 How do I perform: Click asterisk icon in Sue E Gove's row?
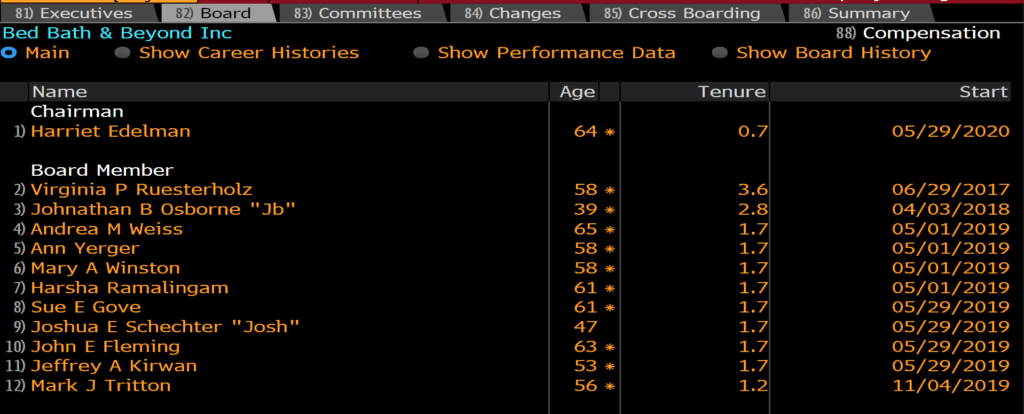610,308
